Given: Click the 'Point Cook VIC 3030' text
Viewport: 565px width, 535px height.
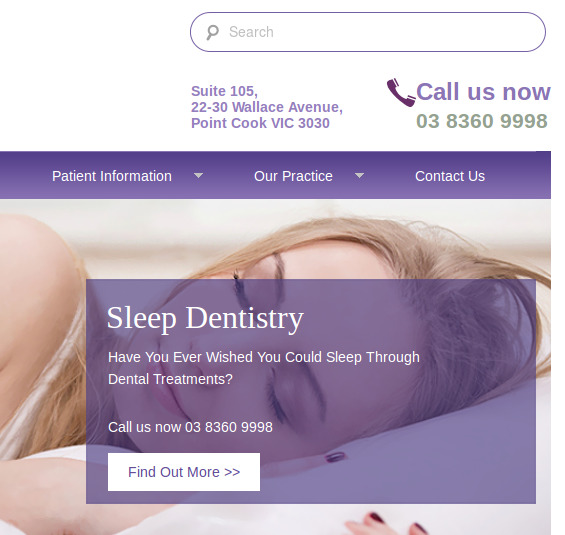Looking at the screenshot, I should (260, 123).
